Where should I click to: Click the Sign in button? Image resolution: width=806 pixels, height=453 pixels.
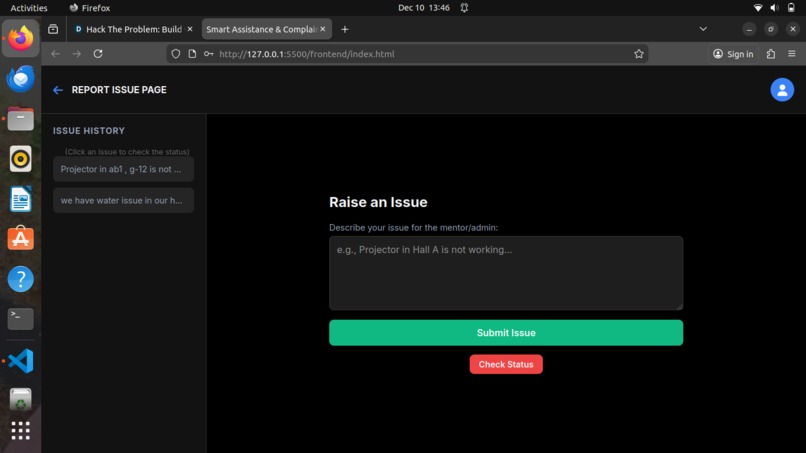point(733,53)
